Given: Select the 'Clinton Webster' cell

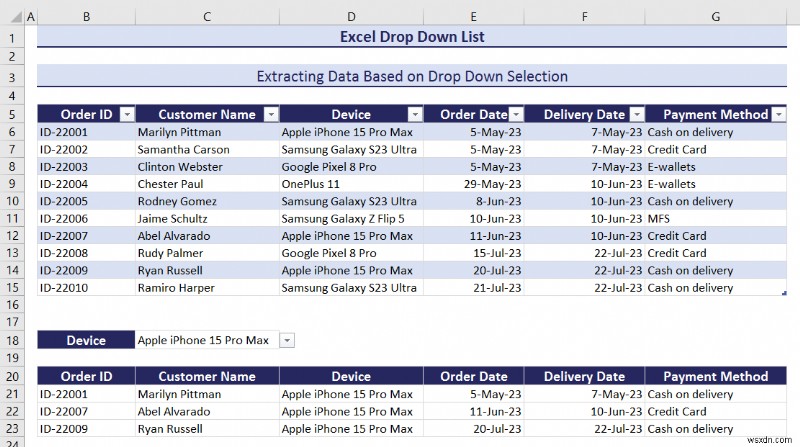Looking at the screenshot, I should pyautogui.click(x=207, y=167).
